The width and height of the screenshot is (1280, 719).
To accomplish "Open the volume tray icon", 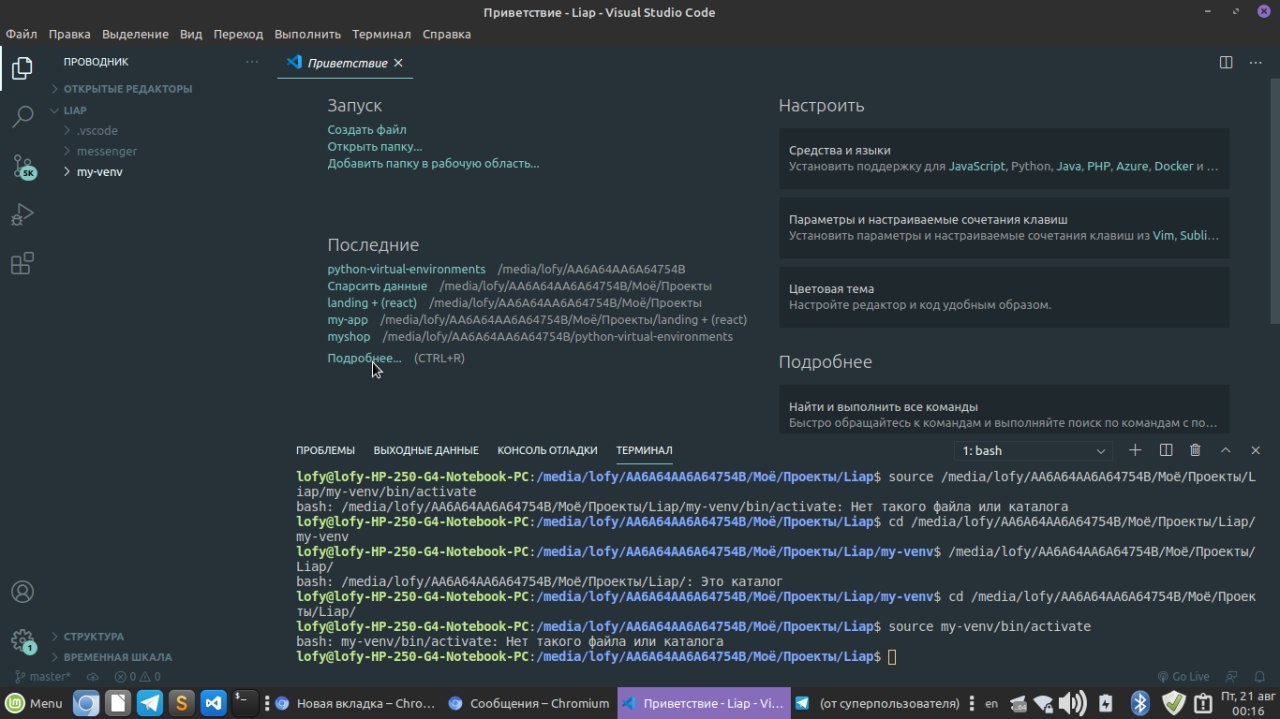I will click(1072, 703).
